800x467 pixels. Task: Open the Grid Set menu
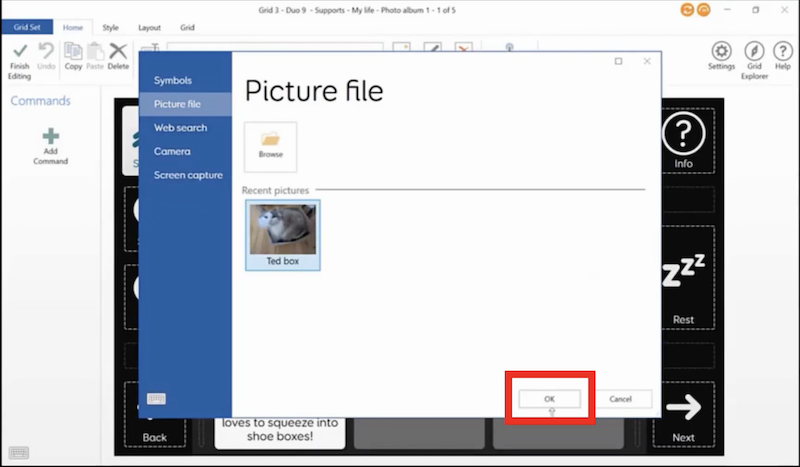[x=27, y=28]
